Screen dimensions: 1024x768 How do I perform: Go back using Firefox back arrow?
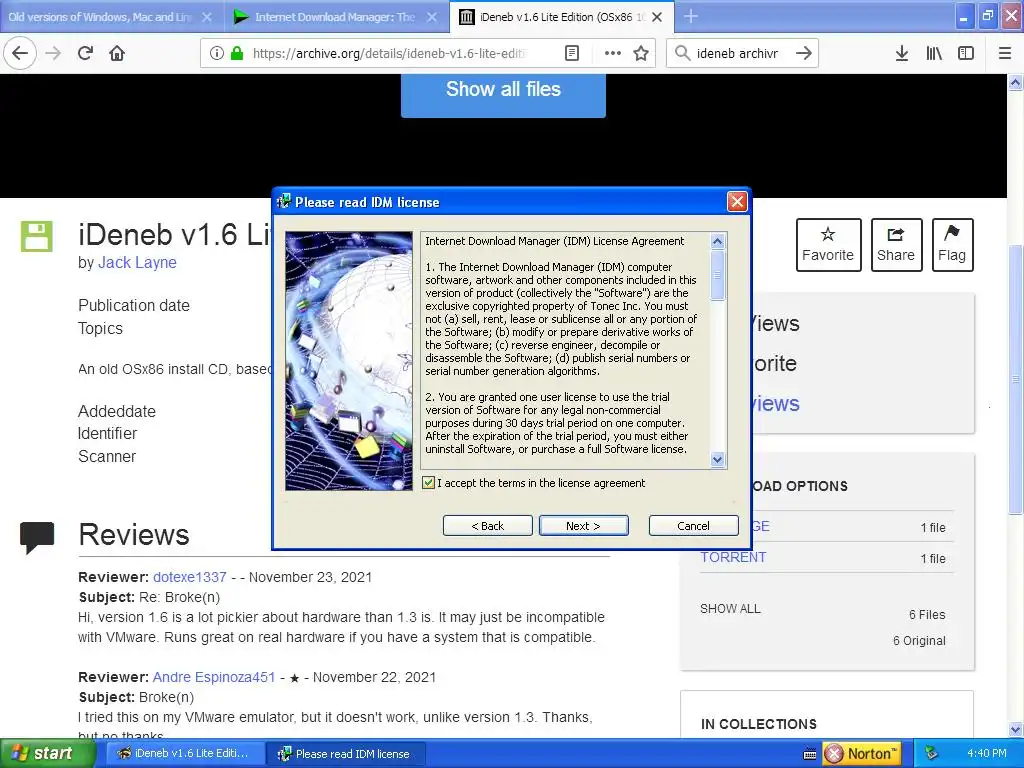point(20,53)
